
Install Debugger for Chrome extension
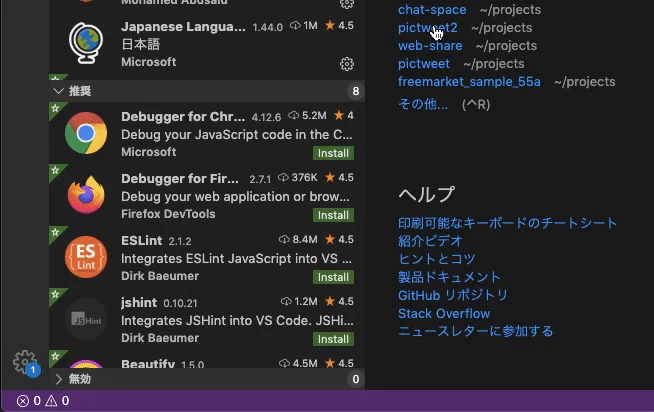point(333,153)
